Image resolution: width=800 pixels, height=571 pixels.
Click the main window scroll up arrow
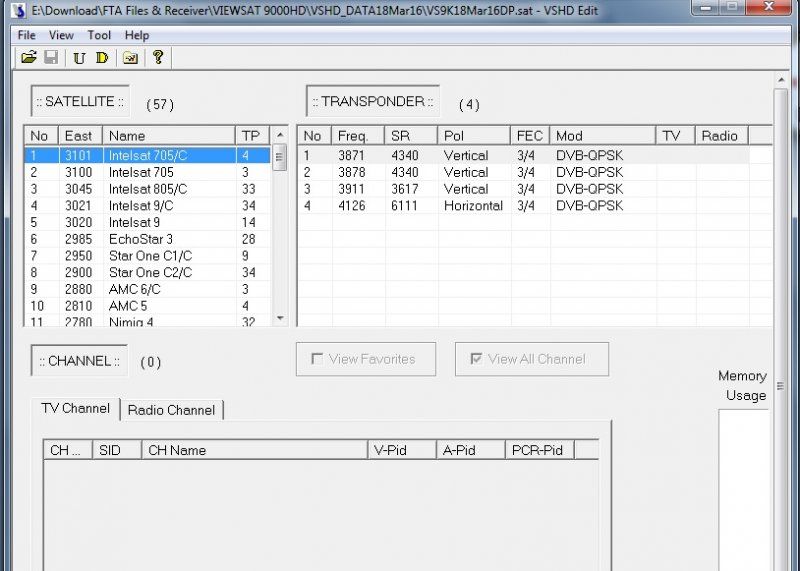pyautogui.click(x=781, y=80)
